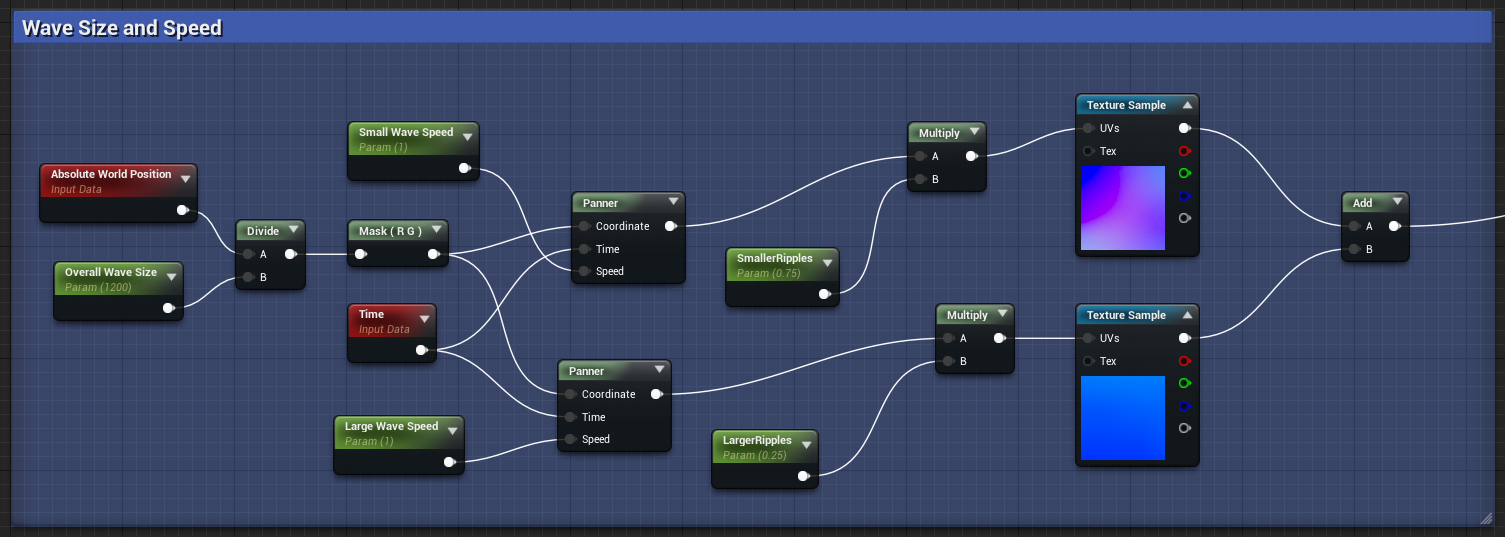
Task: Toggle the Divide node's collapse arrow
Action: coord(294,231)
